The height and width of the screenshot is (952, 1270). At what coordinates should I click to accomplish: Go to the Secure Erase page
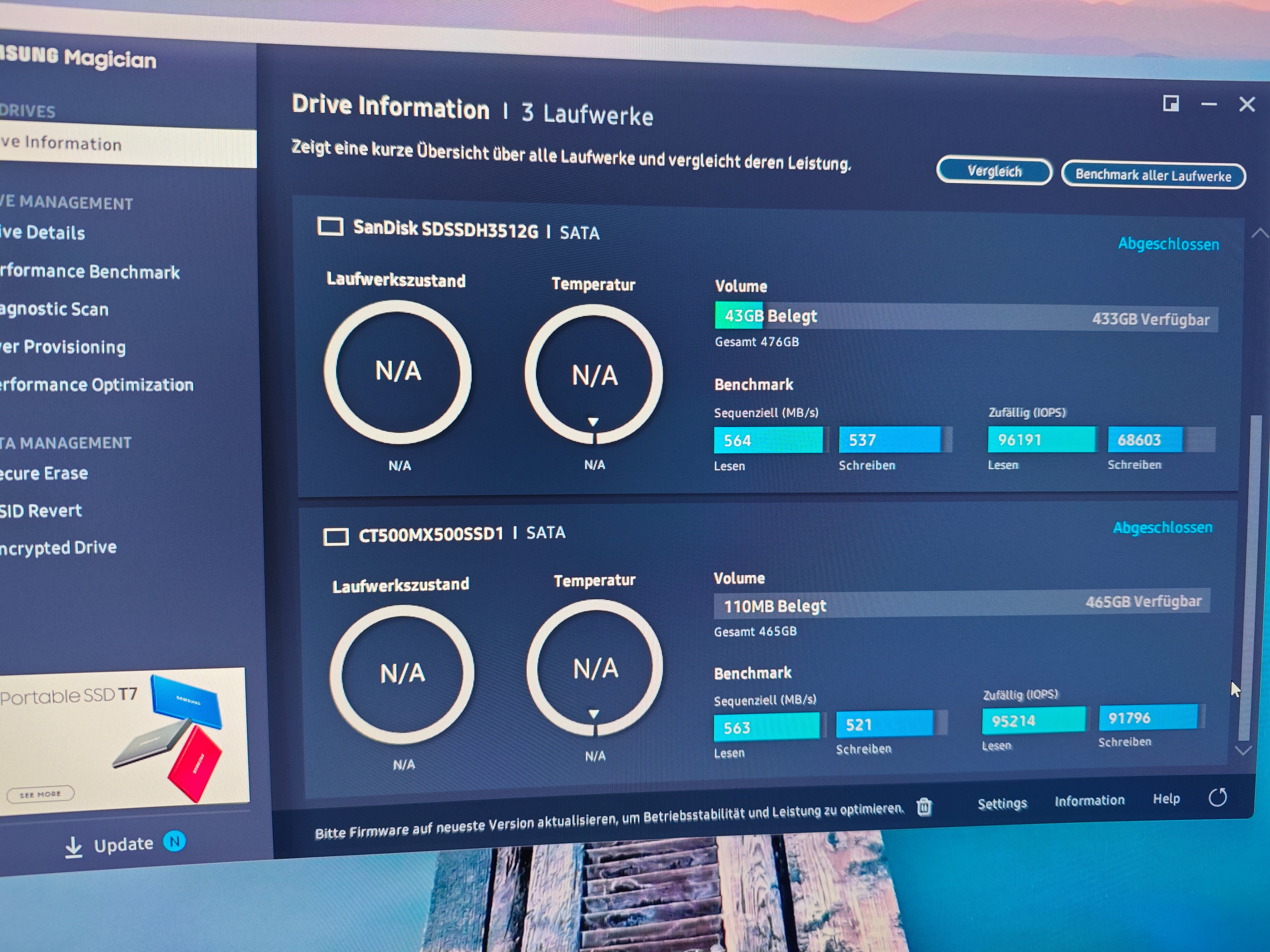point(44,473)
